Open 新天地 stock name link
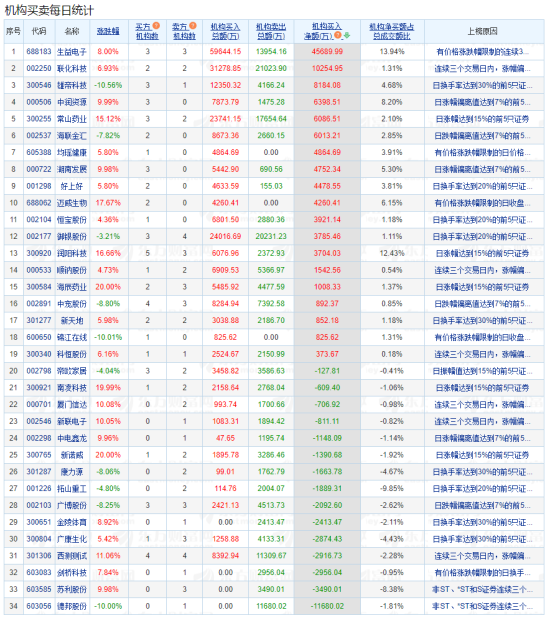 point(72,321)
